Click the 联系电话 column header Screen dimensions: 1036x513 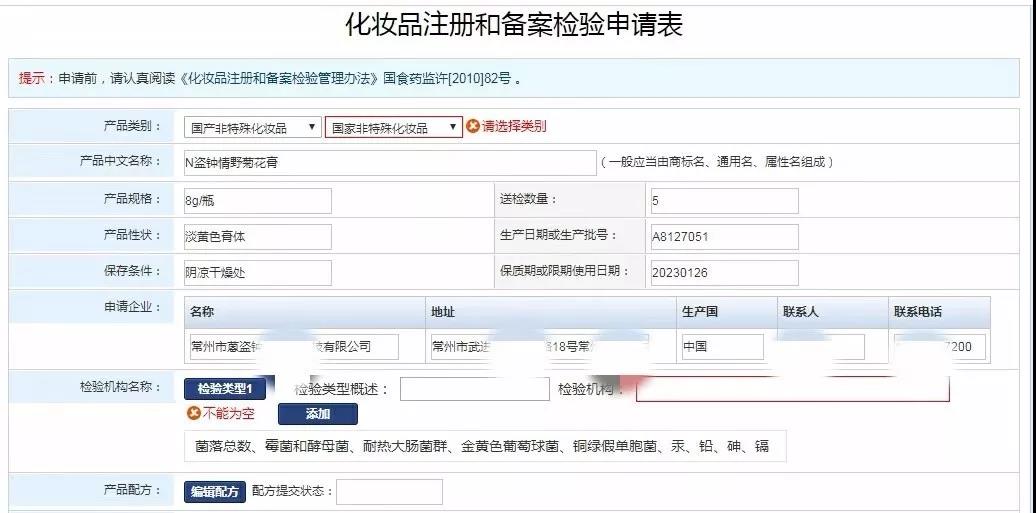(x=918, y=312)
